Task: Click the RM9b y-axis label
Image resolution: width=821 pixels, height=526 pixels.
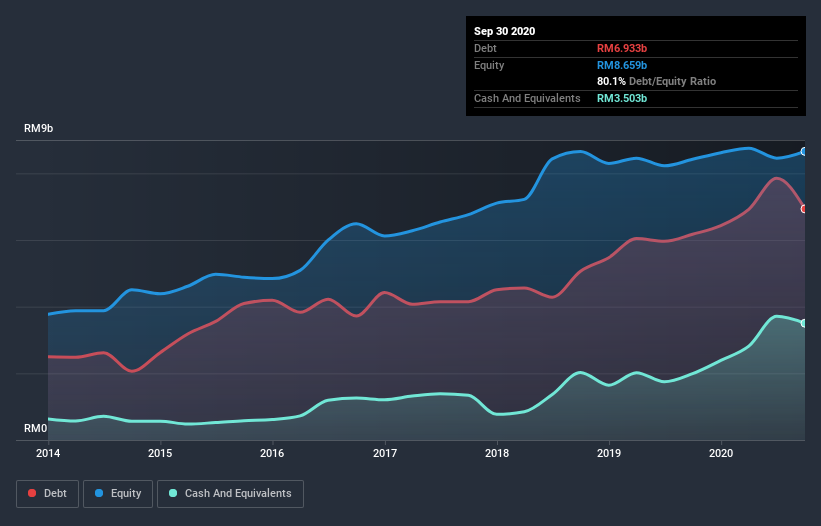Action: (x=38, y=129)
